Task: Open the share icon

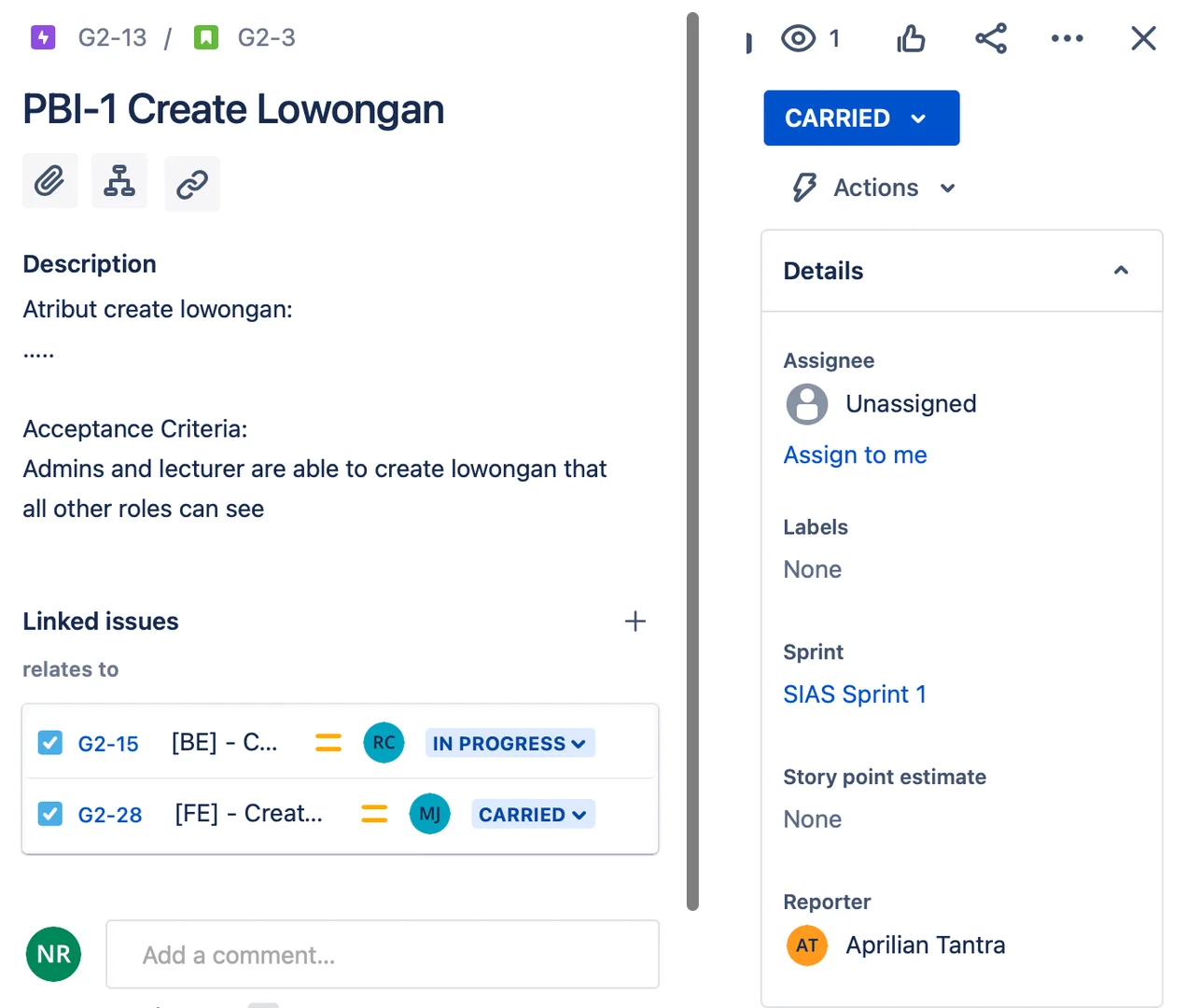Action: point(991,38)
